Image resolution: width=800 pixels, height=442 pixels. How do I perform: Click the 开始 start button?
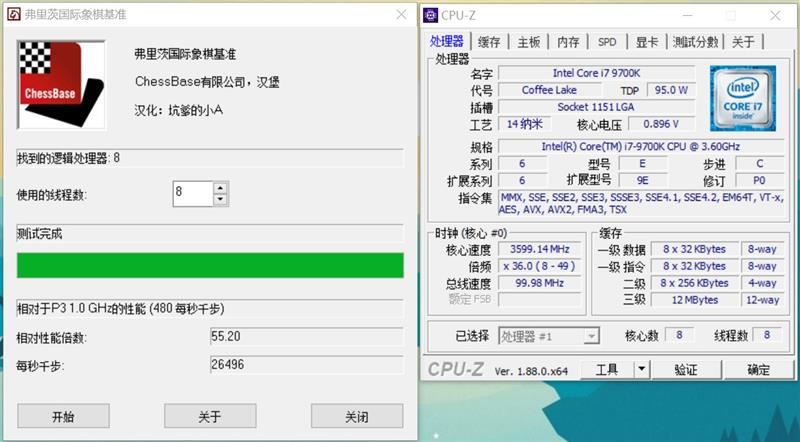point(63,416)
